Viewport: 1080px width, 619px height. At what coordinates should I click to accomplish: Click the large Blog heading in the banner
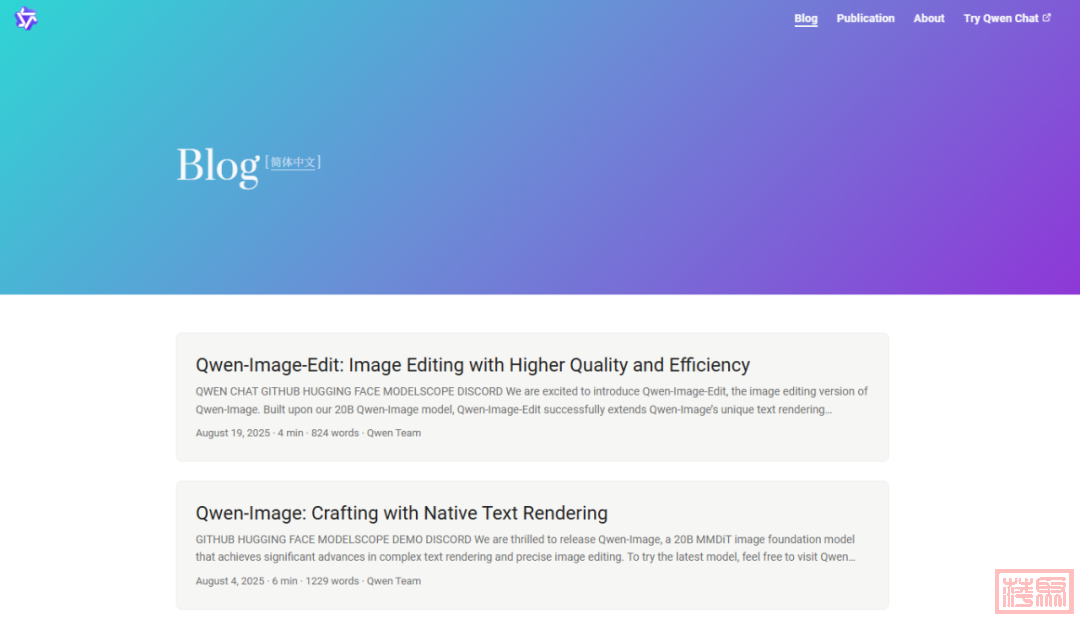click(217, 166)
